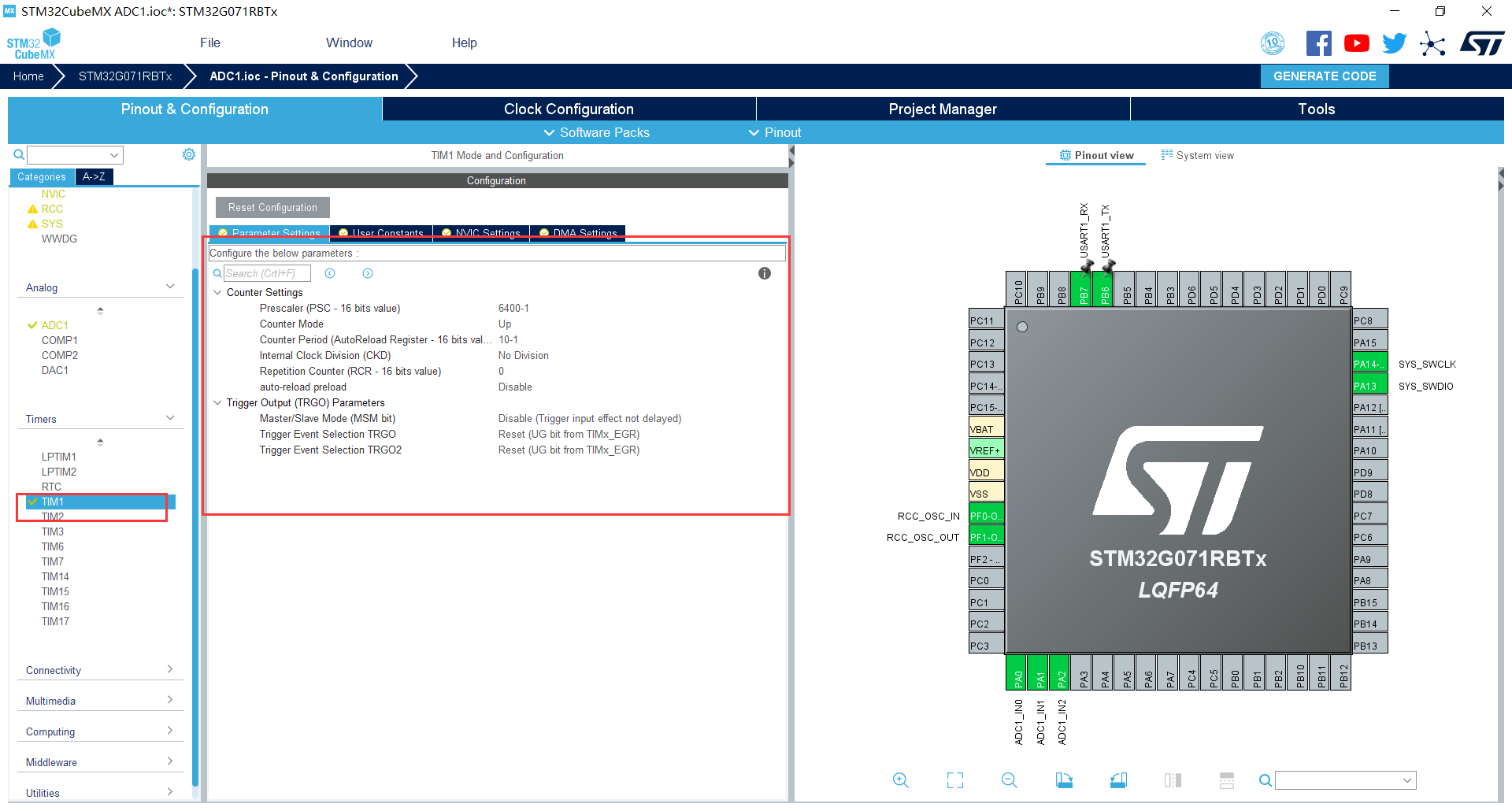Open the STMicroelectronics YouTube channel icon
The image size is (1512, 811).
tap(1356, 43)
